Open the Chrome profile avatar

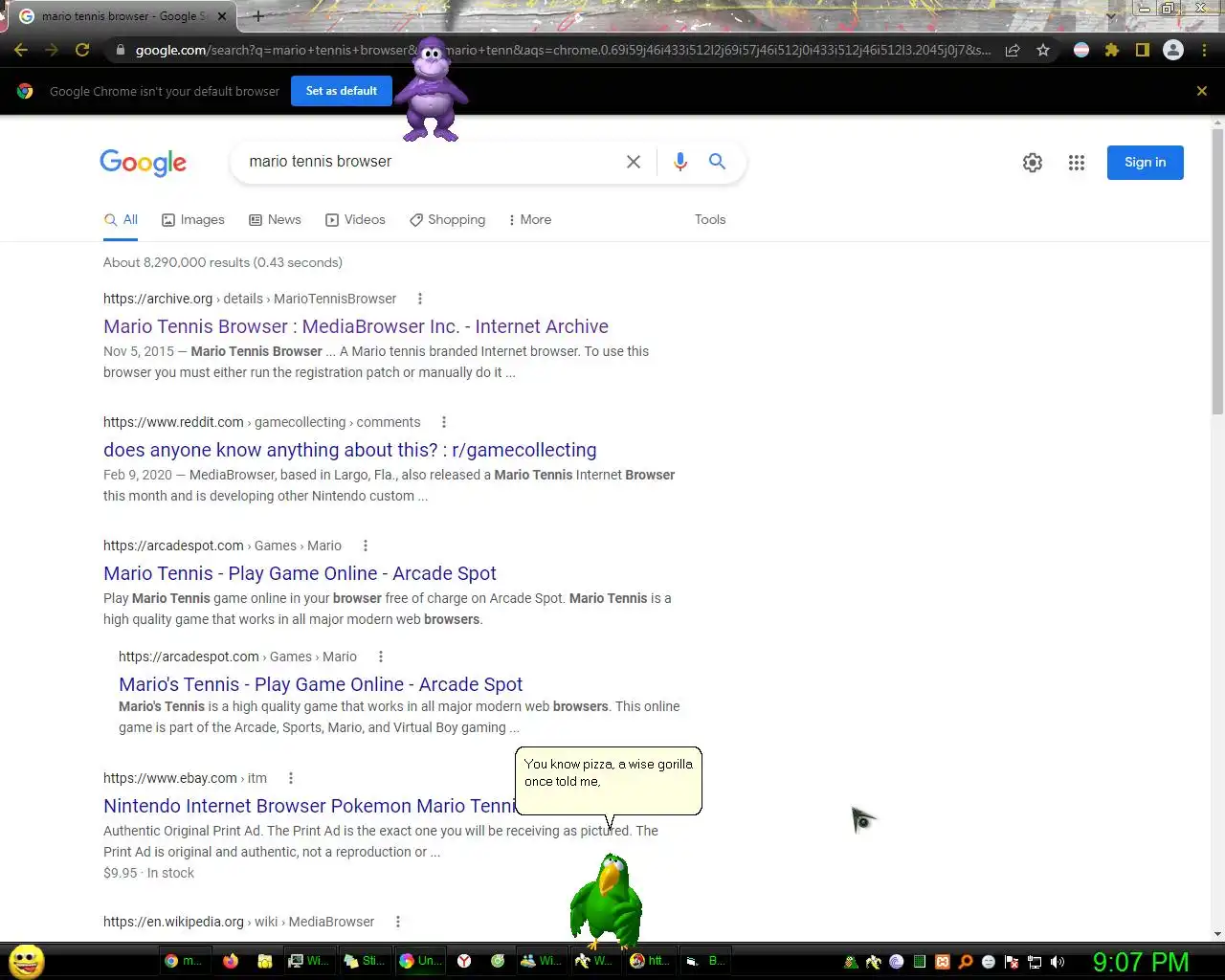tap(1173, 50)
